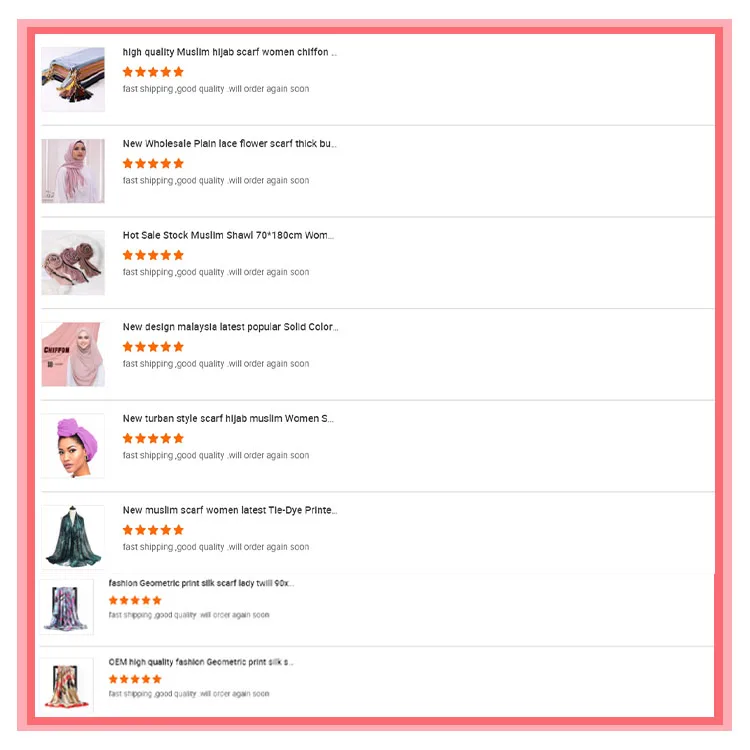
Task: Open the green tie-dye scarf thumbnail
Action: 73,537
